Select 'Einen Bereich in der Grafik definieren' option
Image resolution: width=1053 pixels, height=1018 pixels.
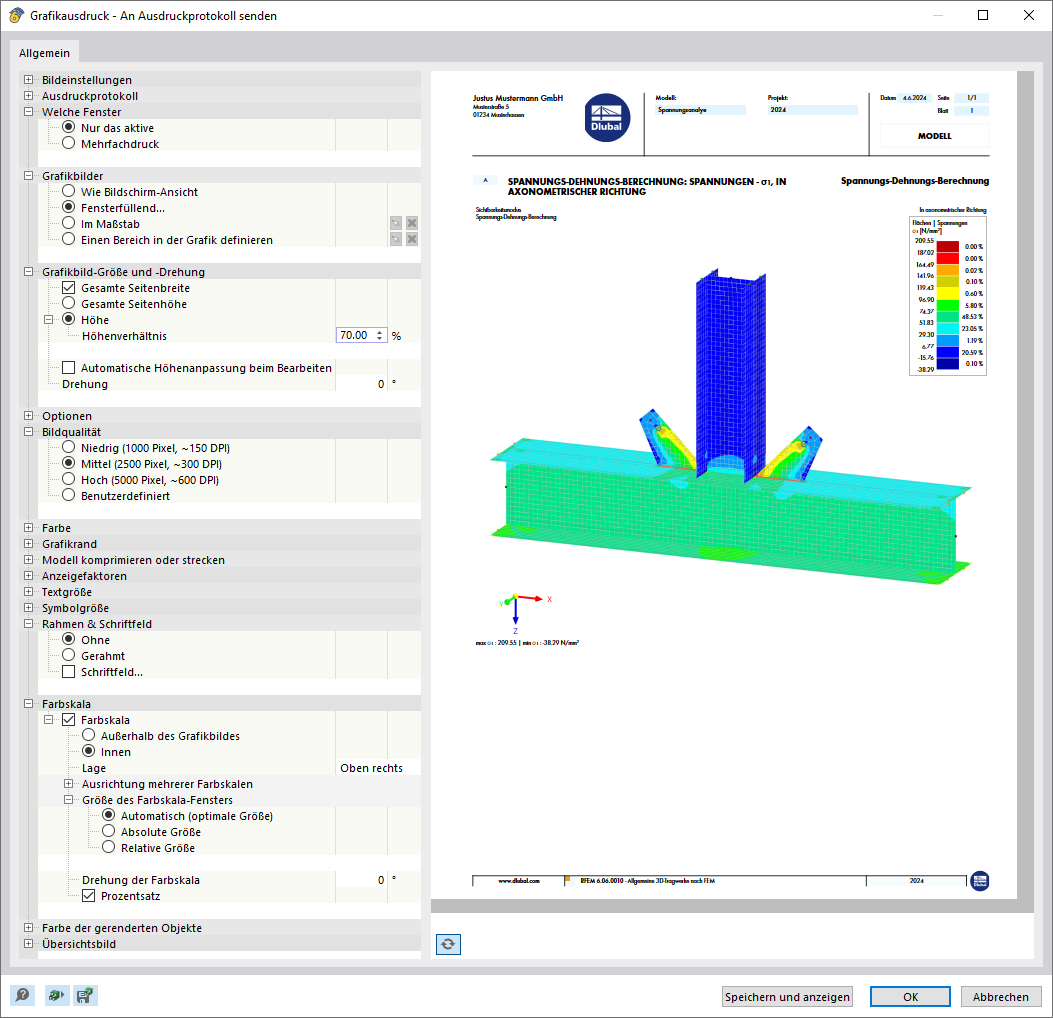click(68, 239)
